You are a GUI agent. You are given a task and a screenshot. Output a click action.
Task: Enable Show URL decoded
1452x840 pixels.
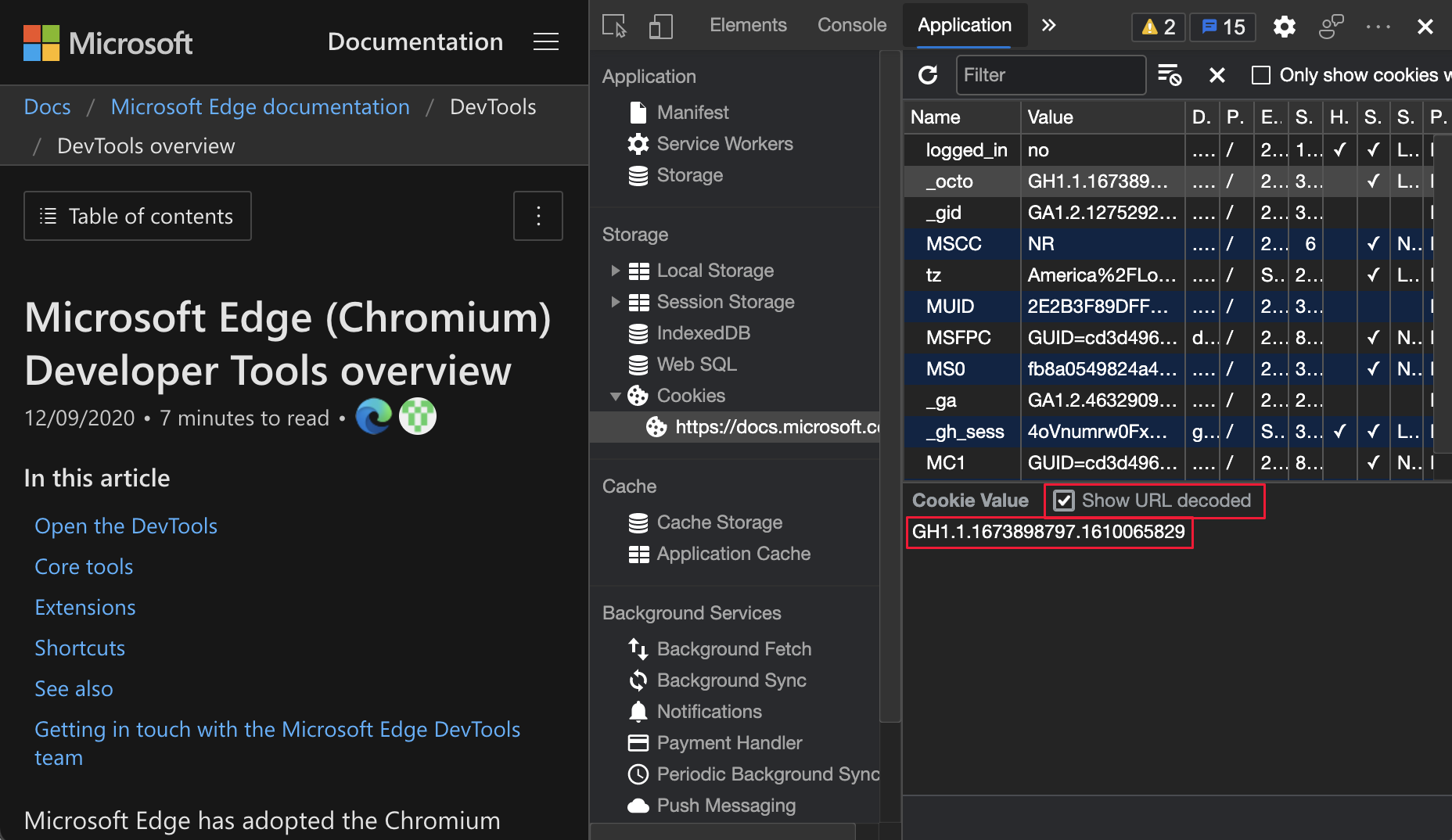click(x=1064, y=501)
